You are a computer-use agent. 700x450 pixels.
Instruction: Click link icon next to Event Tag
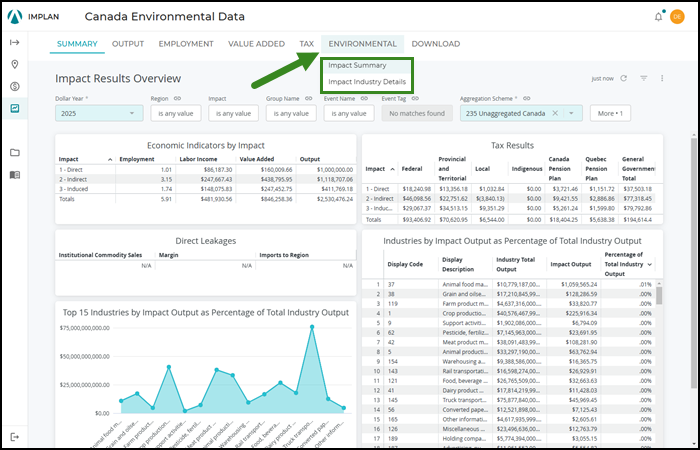click(x=415, y=98)
